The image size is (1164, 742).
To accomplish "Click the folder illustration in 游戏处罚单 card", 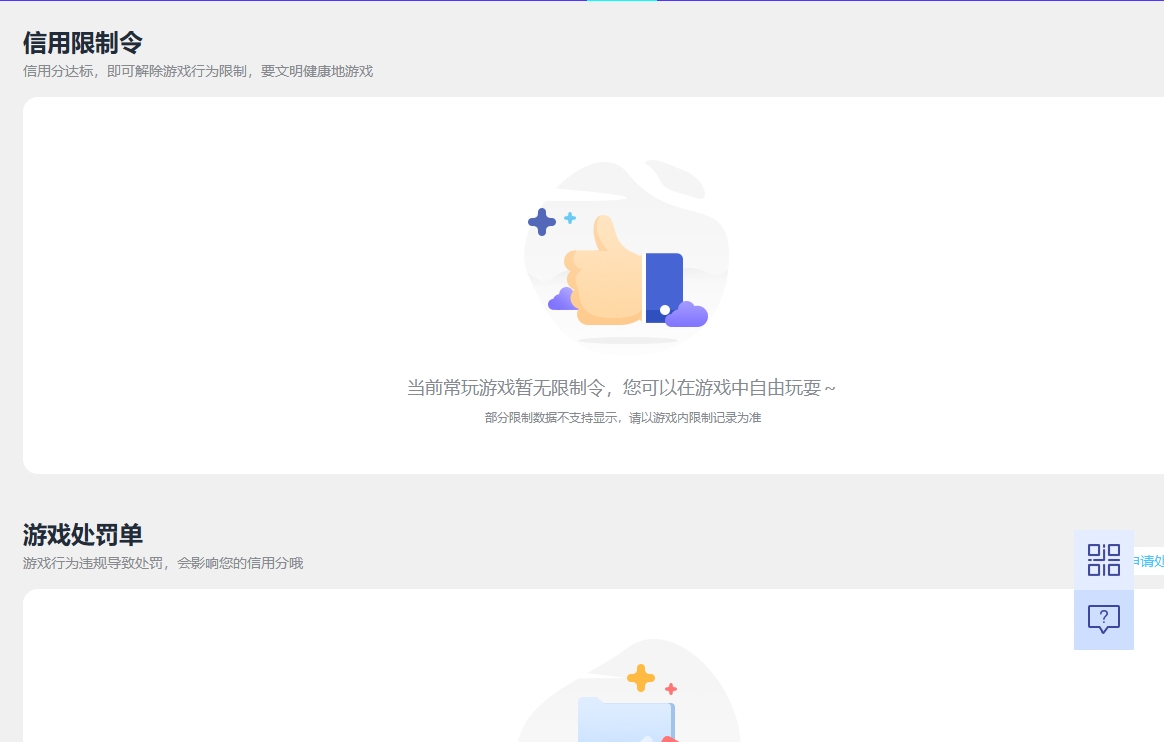I will pos(627,690).
